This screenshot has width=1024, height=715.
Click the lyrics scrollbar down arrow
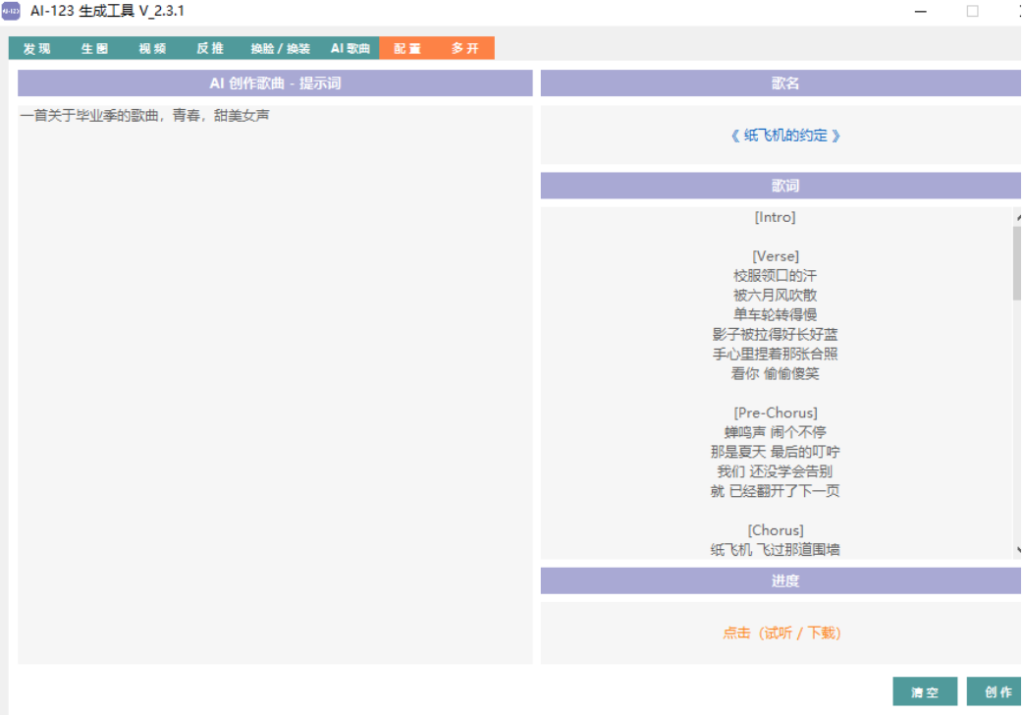click(1017, 550)
